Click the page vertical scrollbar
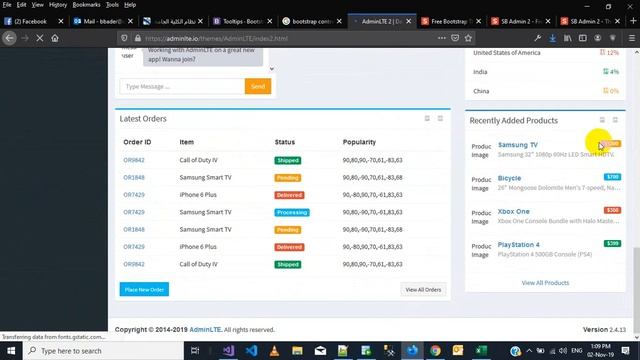 click(x=636, y=290)
